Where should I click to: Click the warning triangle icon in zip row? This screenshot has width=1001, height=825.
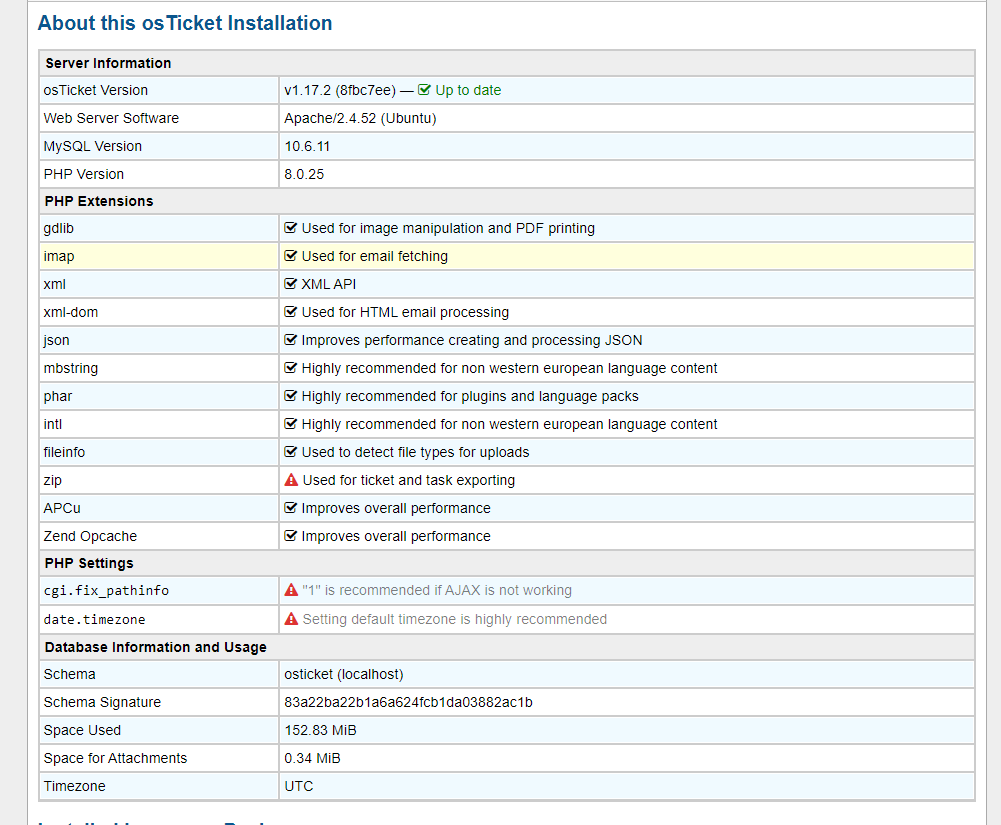click(x=291, y=480)
